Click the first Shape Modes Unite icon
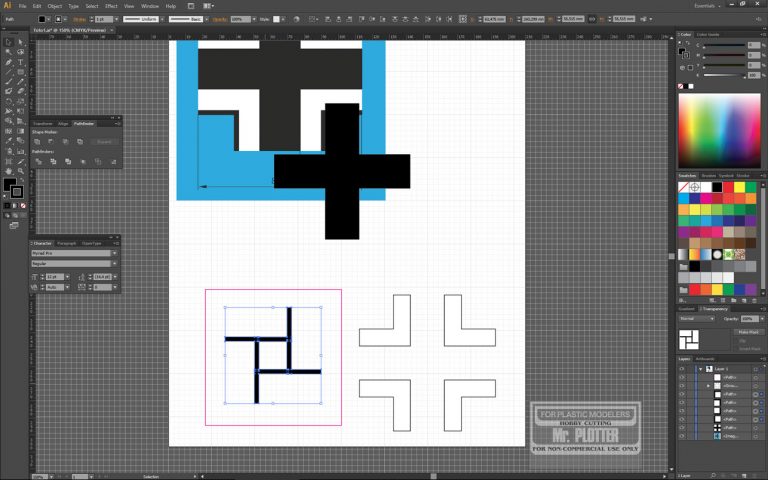Viewport: 768px width, 480px height. click(38, 142)
